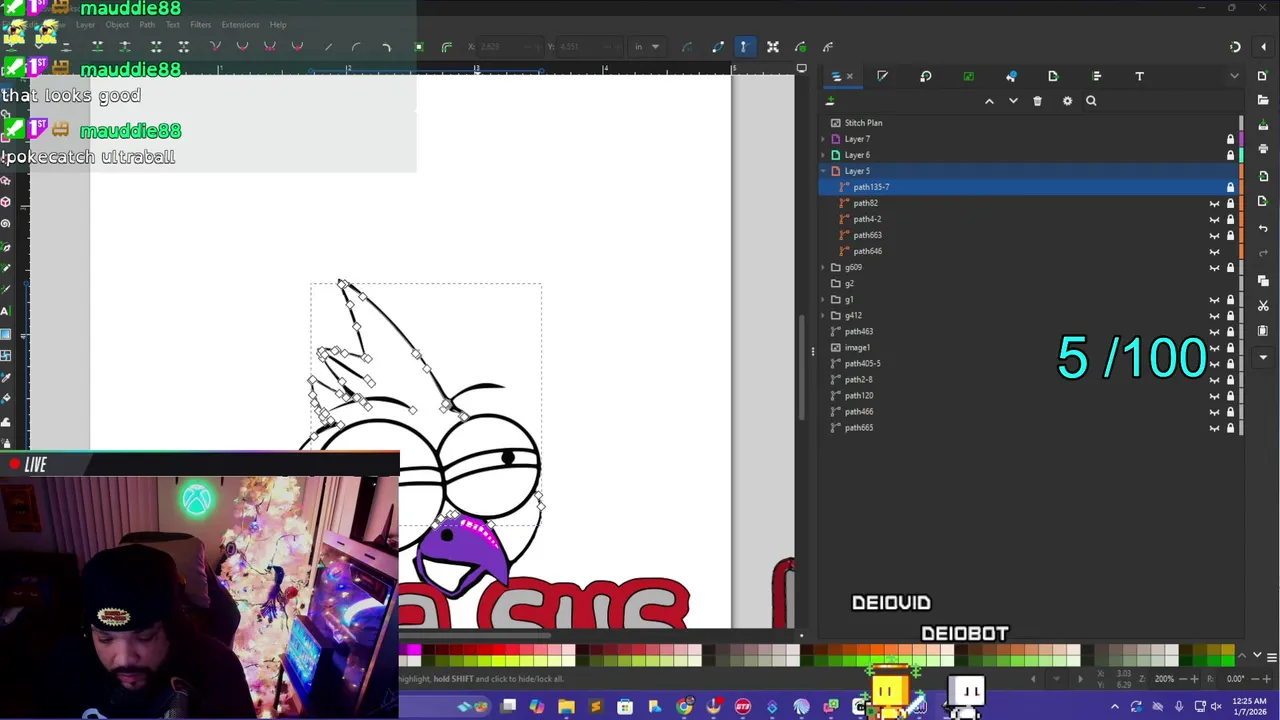Open the Fill and Stroke panel tab
Viewport: 1280px width, 720px height.
pyautogui.click(x=882, y=76)
